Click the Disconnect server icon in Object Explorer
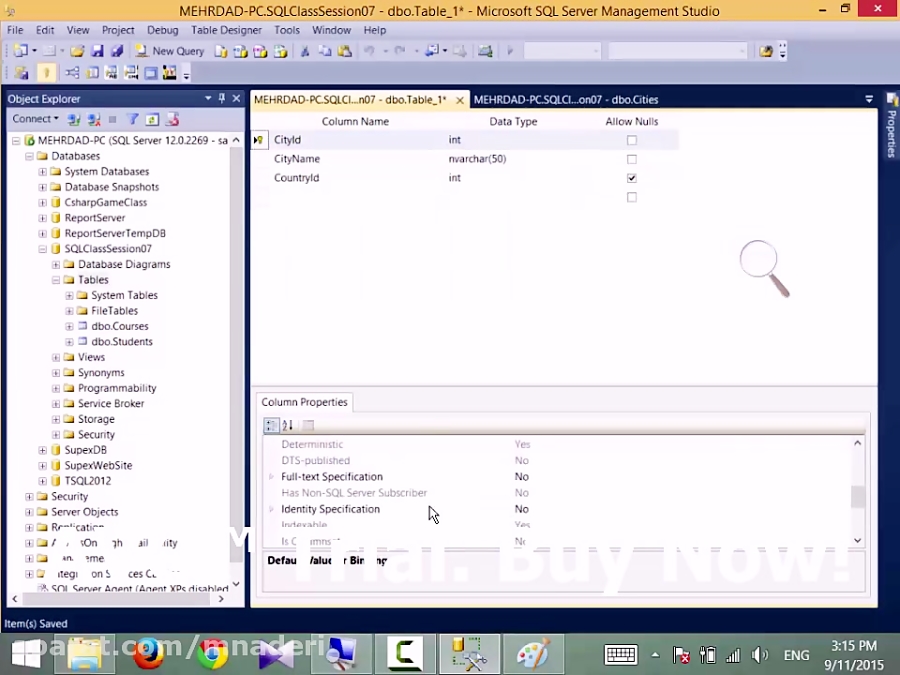This screenshot has width=900, height=675. 92,119
